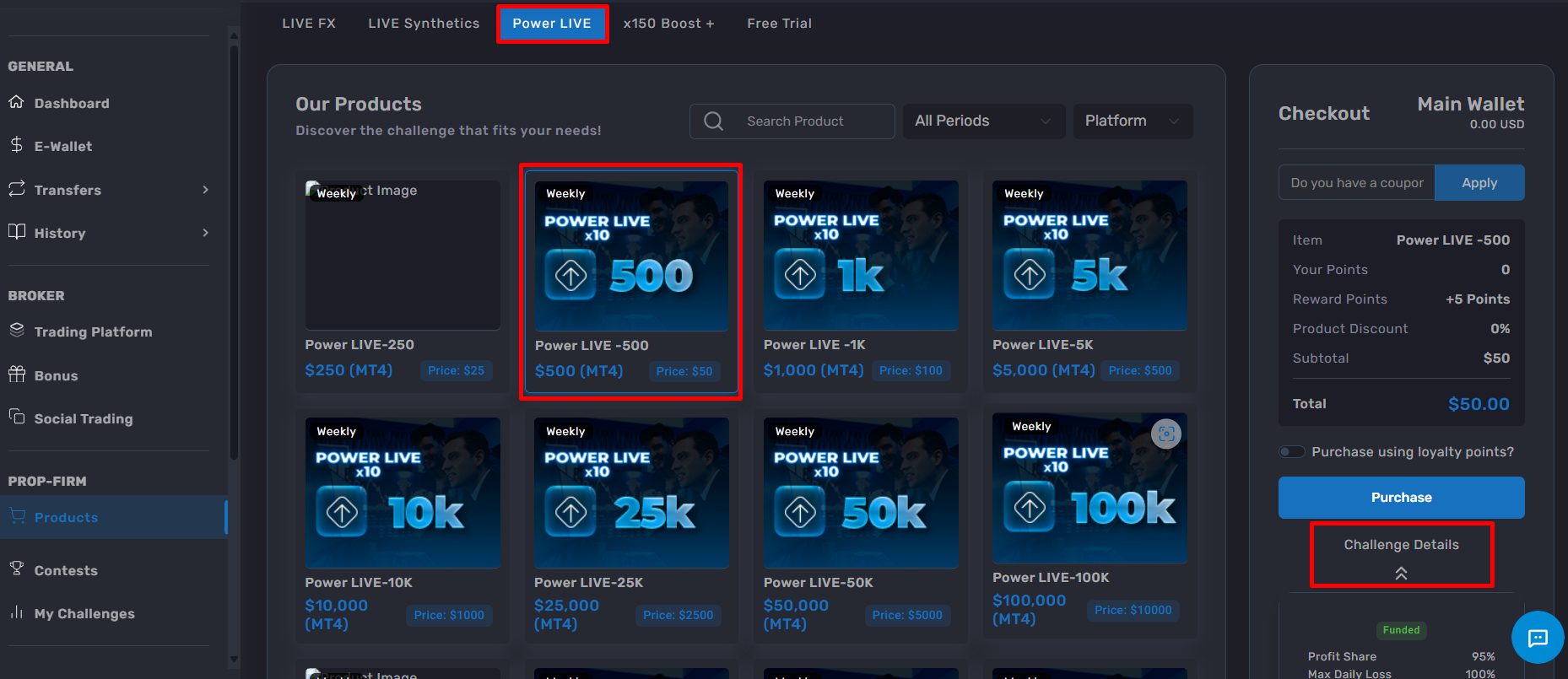Click the +5 Points reward value
The height and width of the screenshot is (679, 1568).
pyautogui.click(x=1478, y=299)
